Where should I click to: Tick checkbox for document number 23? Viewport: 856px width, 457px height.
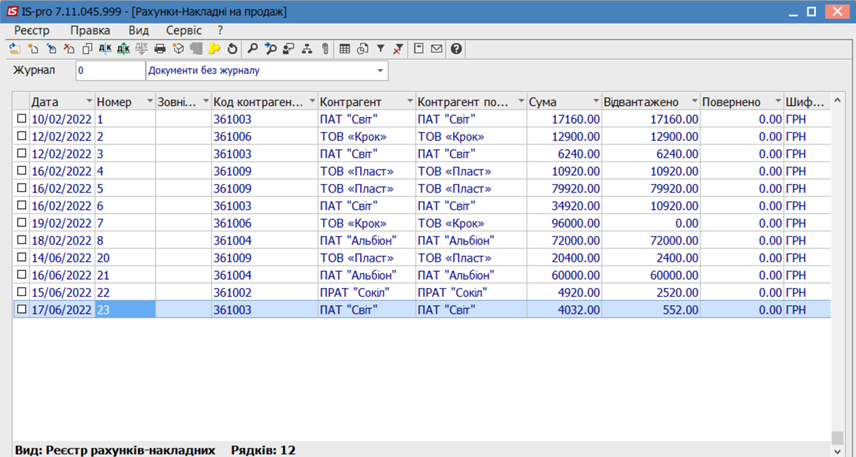(x=21, y=309)
